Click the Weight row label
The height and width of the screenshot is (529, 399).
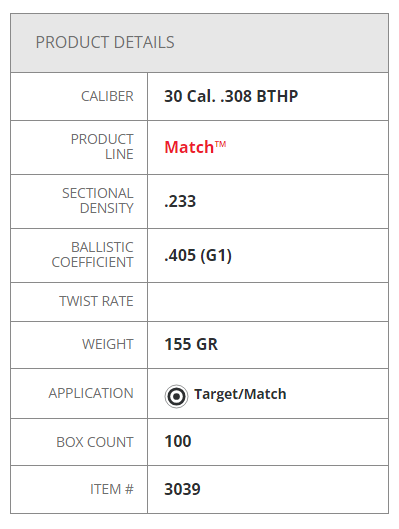point(108,344)
